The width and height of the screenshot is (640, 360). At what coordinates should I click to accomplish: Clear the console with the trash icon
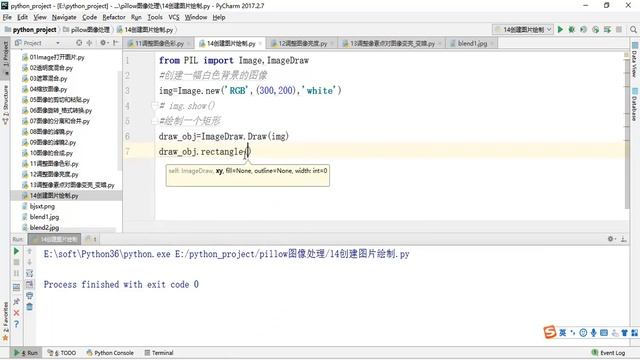click(x=29, y=307)
